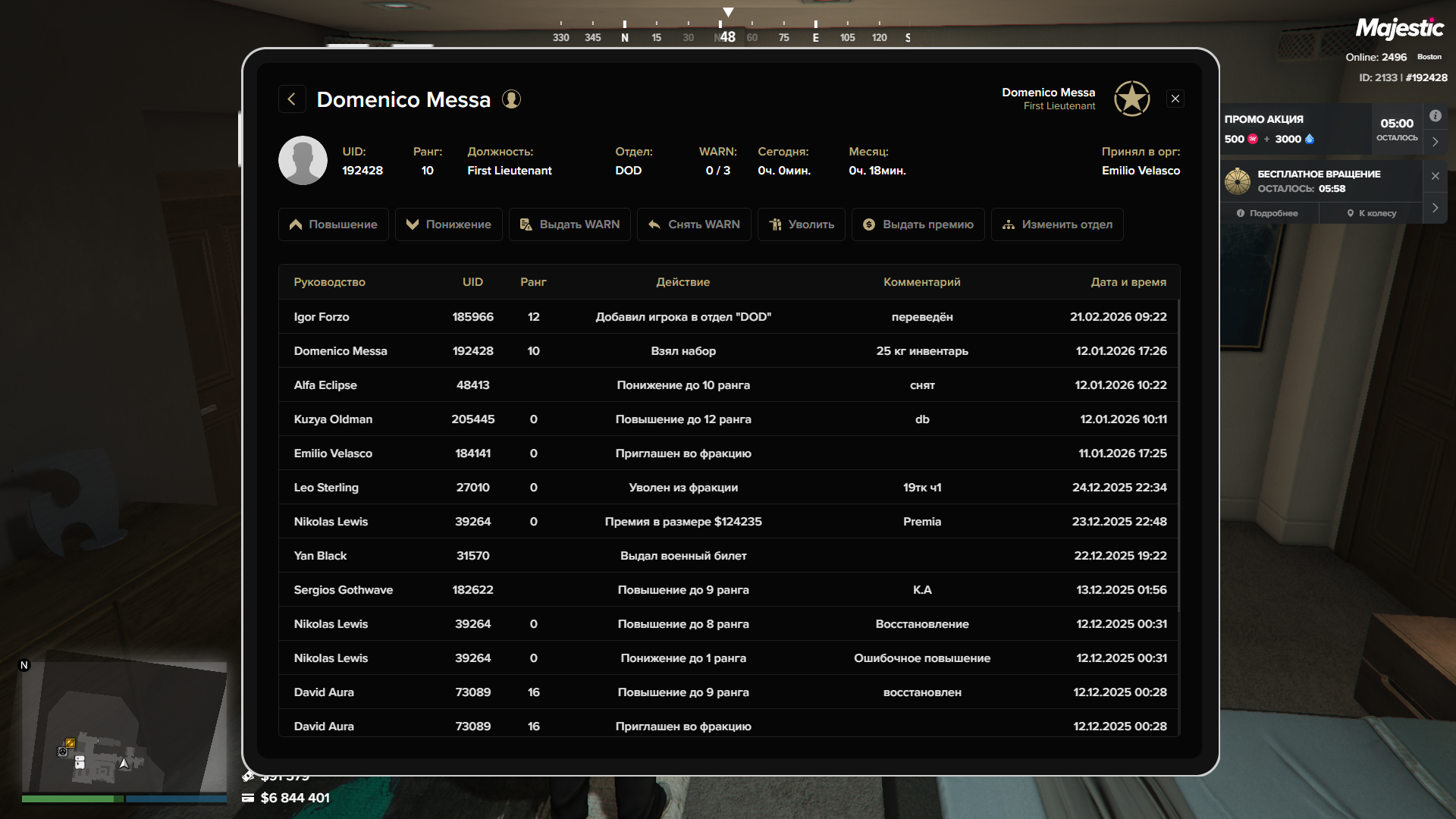Expand the promo banner chevron arrow
Image resolution: width=1456 pixels, height=819 pixels.
tap(1435, 142)
